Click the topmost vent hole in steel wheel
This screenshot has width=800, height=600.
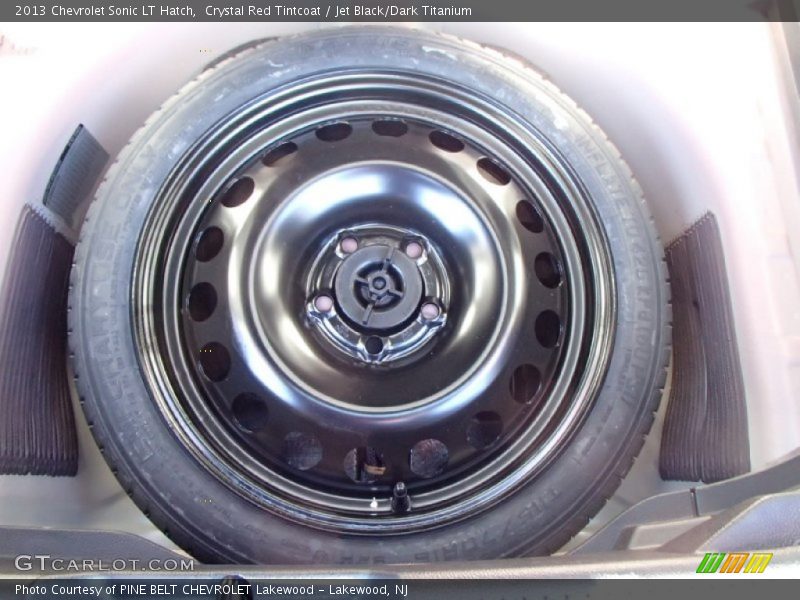(389, 128)
